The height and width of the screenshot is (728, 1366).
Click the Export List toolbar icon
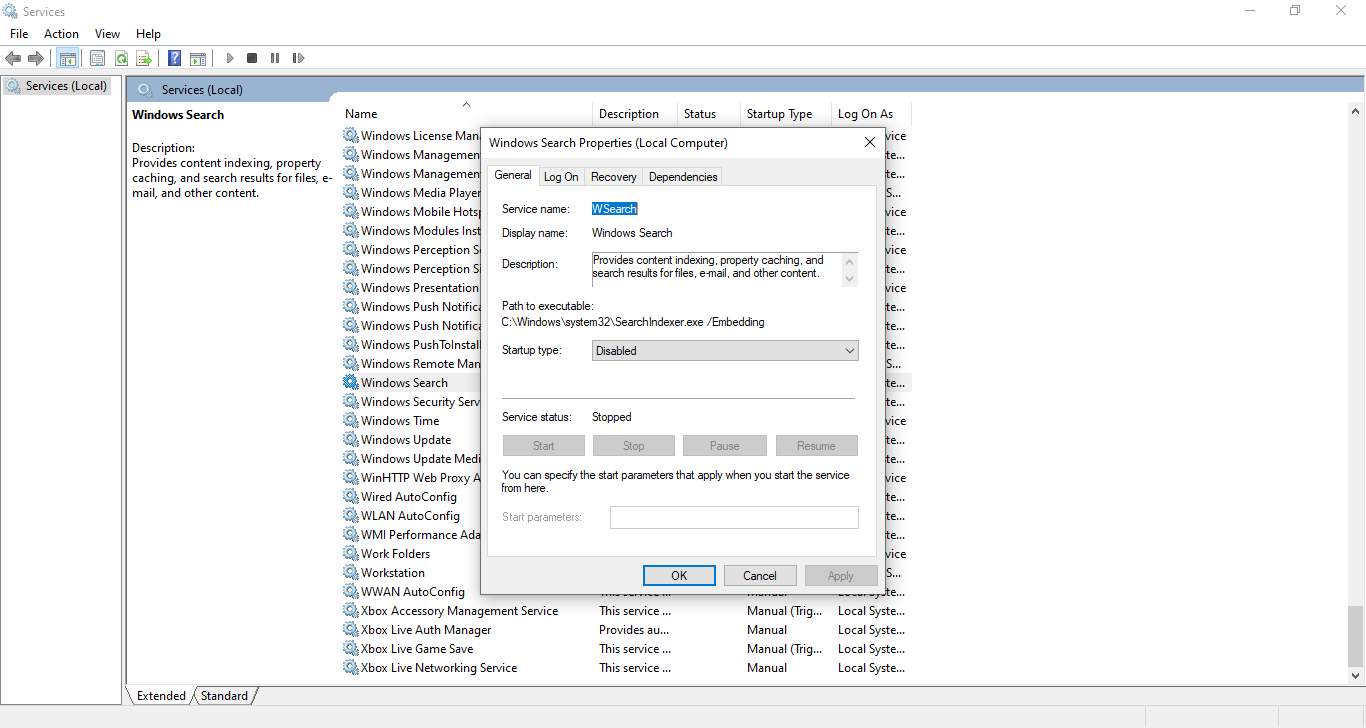pos(144,59)
